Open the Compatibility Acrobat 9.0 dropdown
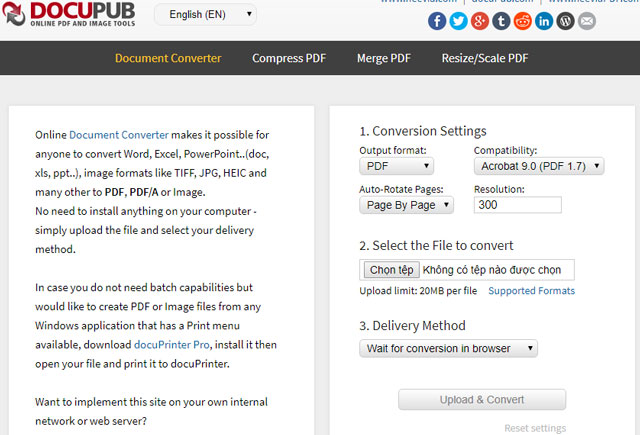 coord(539,166)
